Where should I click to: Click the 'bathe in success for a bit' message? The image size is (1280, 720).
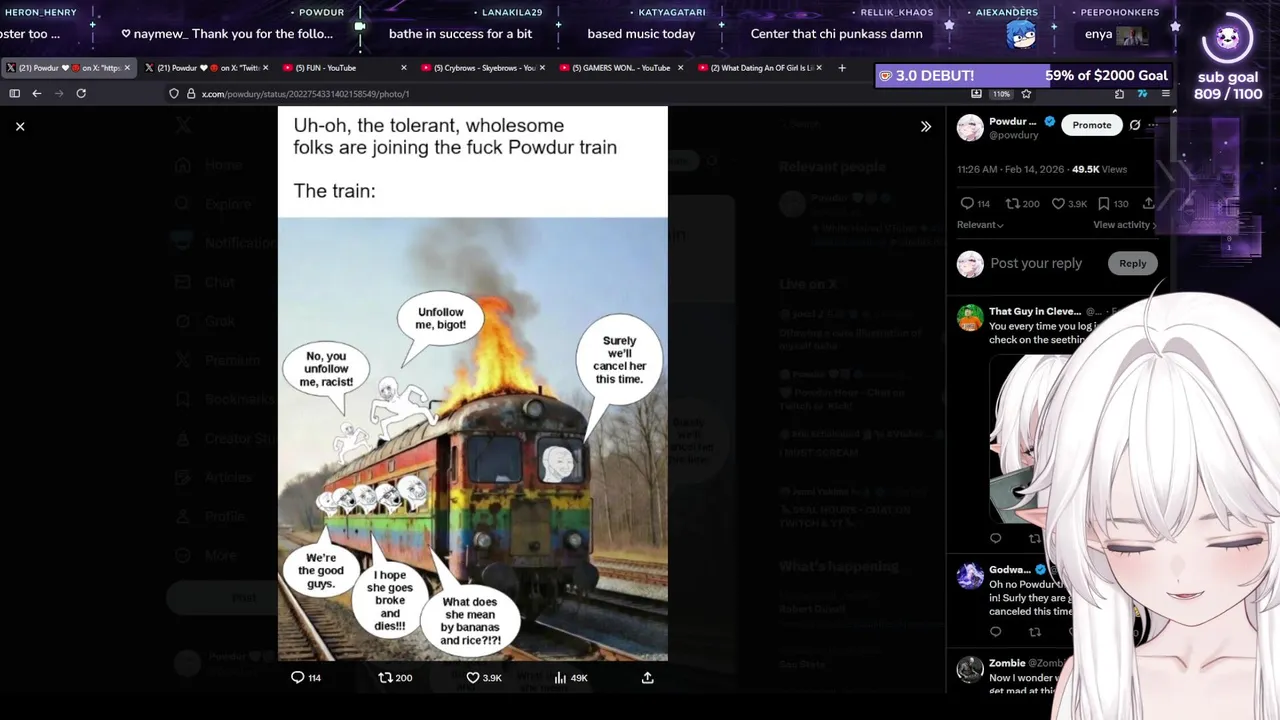pos(460,34)
